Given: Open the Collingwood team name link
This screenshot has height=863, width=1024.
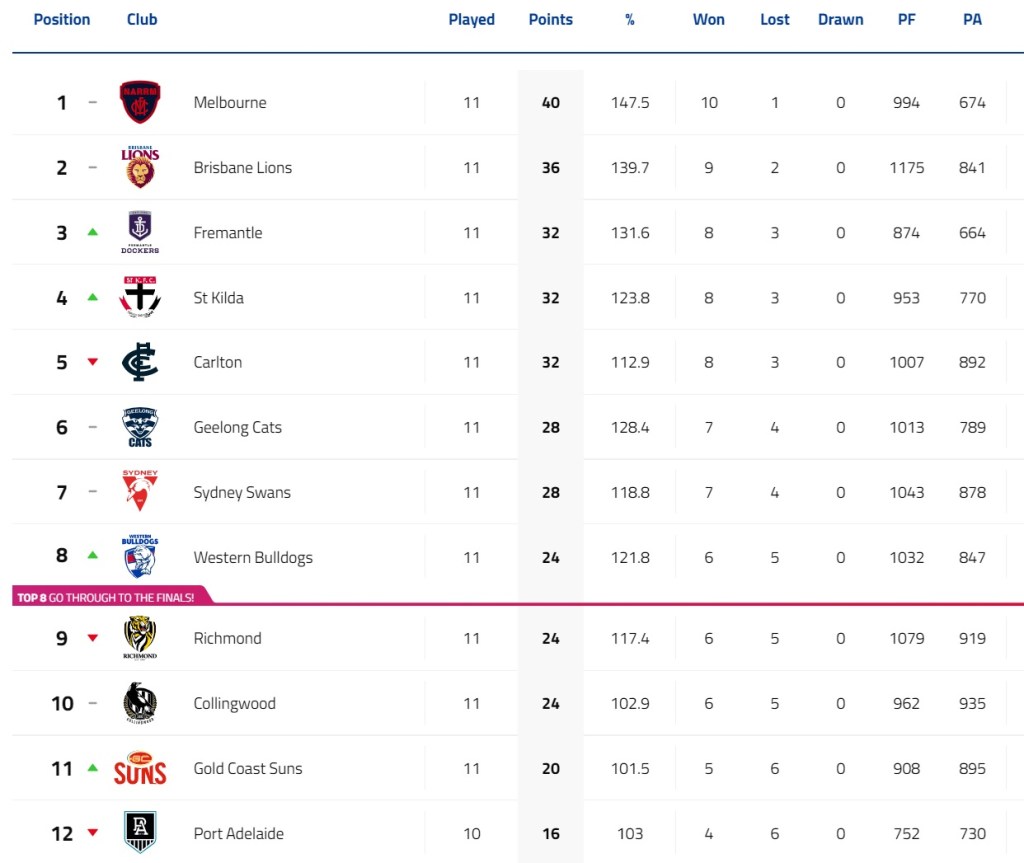Looking at the screenshot, I should point(234,703).
